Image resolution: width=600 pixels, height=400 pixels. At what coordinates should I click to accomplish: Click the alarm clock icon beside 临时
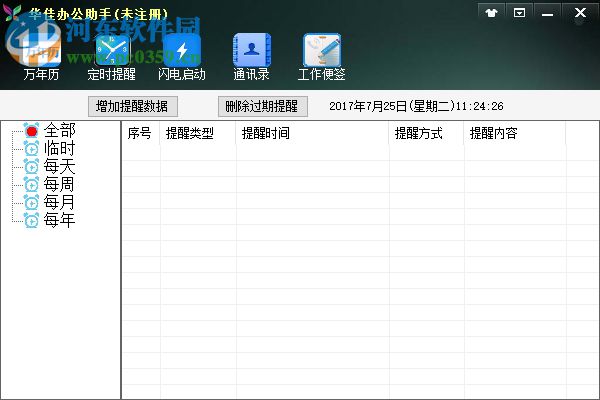tap(31, 149)
